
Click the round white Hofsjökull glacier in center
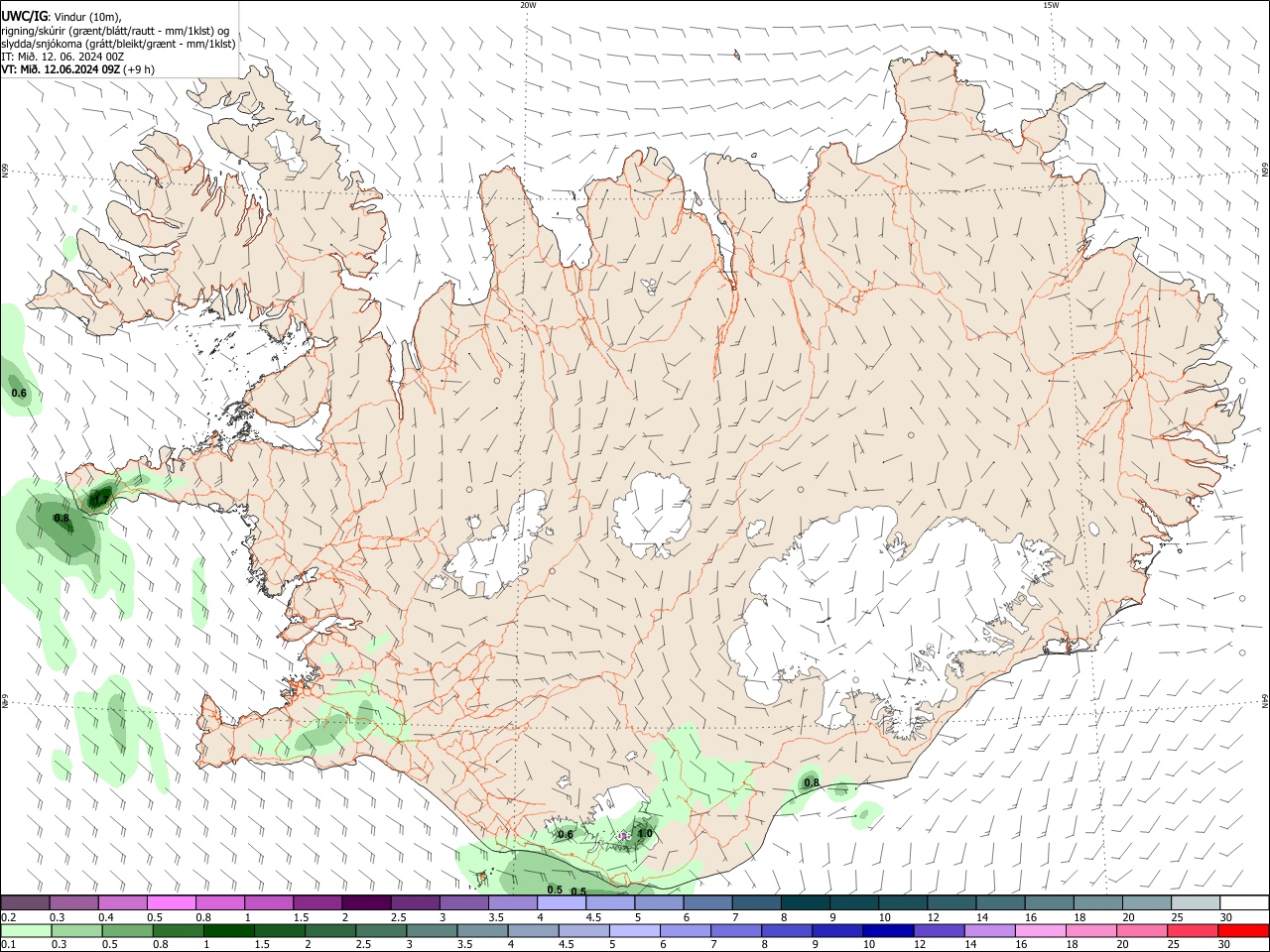[652, 514]
